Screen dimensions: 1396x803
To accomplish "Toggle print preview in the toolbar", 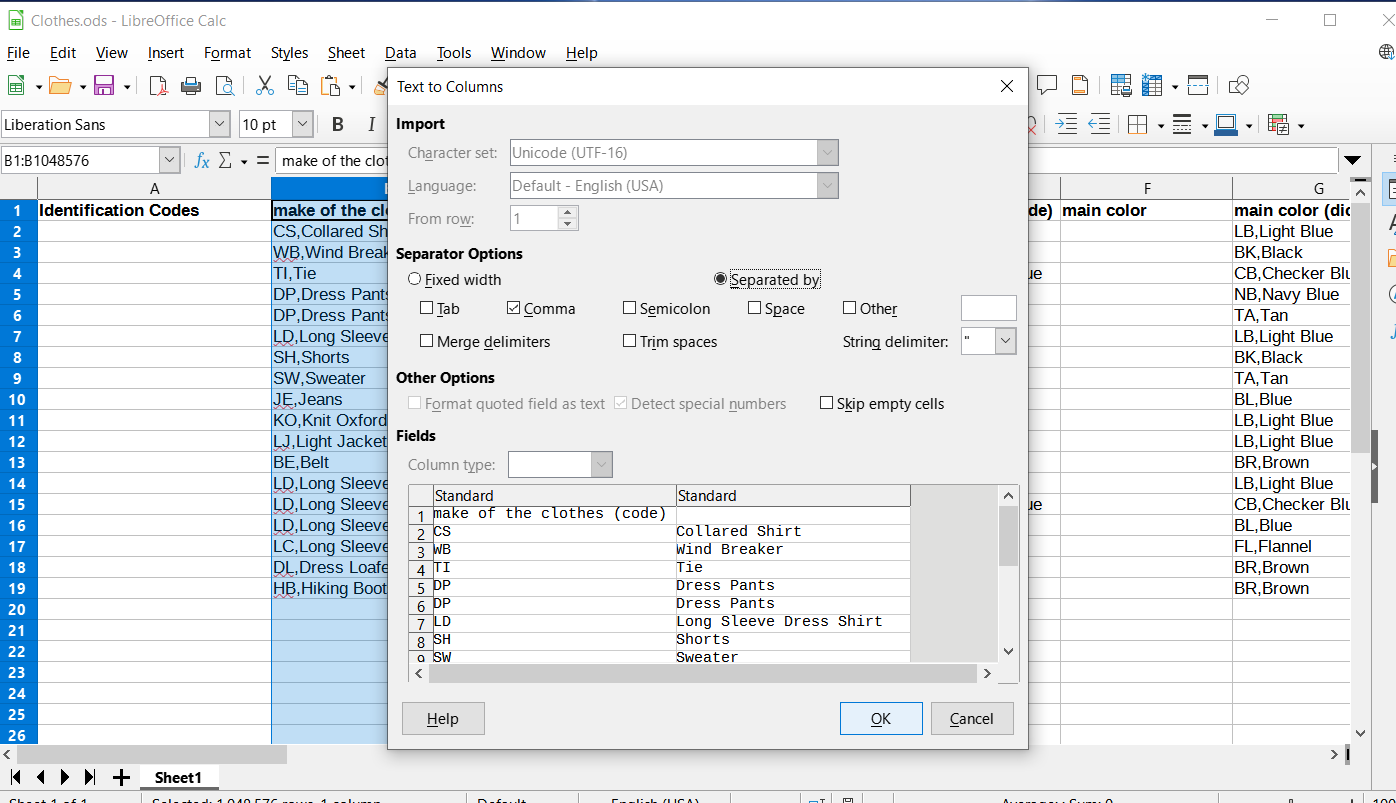I will tap(224, 86).
